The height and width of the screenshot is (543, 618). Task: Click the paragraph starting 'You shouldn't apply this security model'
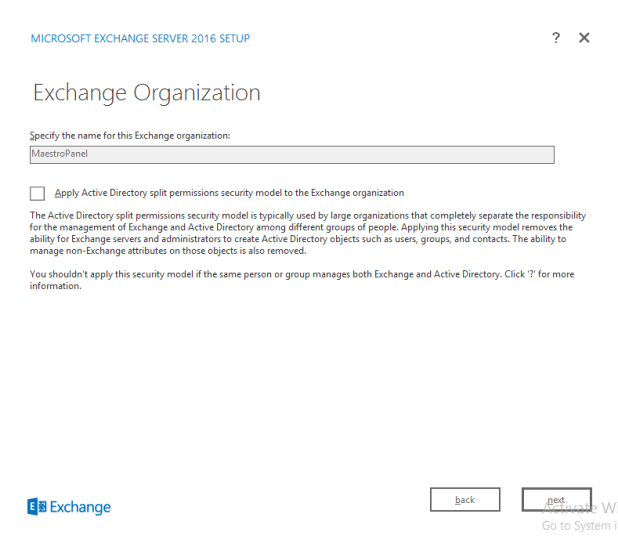coord(302,280)
